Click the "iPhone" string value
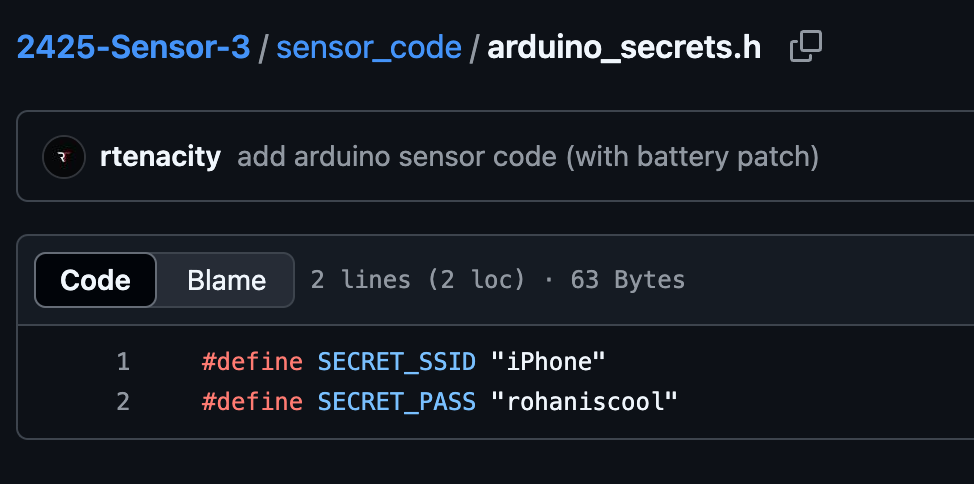This screenshot has width=974, height=484. (x=549, y=361)
